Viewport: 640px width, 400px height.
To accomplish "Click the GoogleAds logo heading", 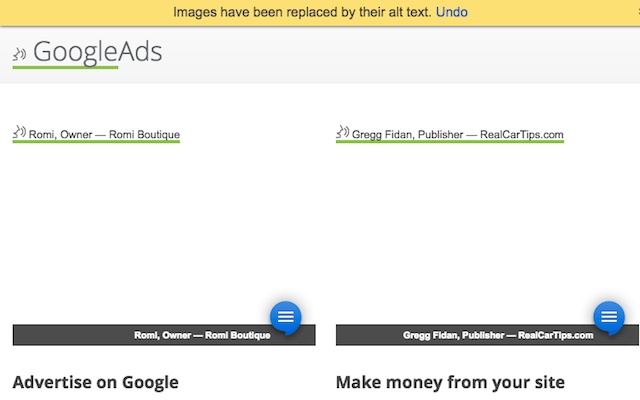I will 98,52.
